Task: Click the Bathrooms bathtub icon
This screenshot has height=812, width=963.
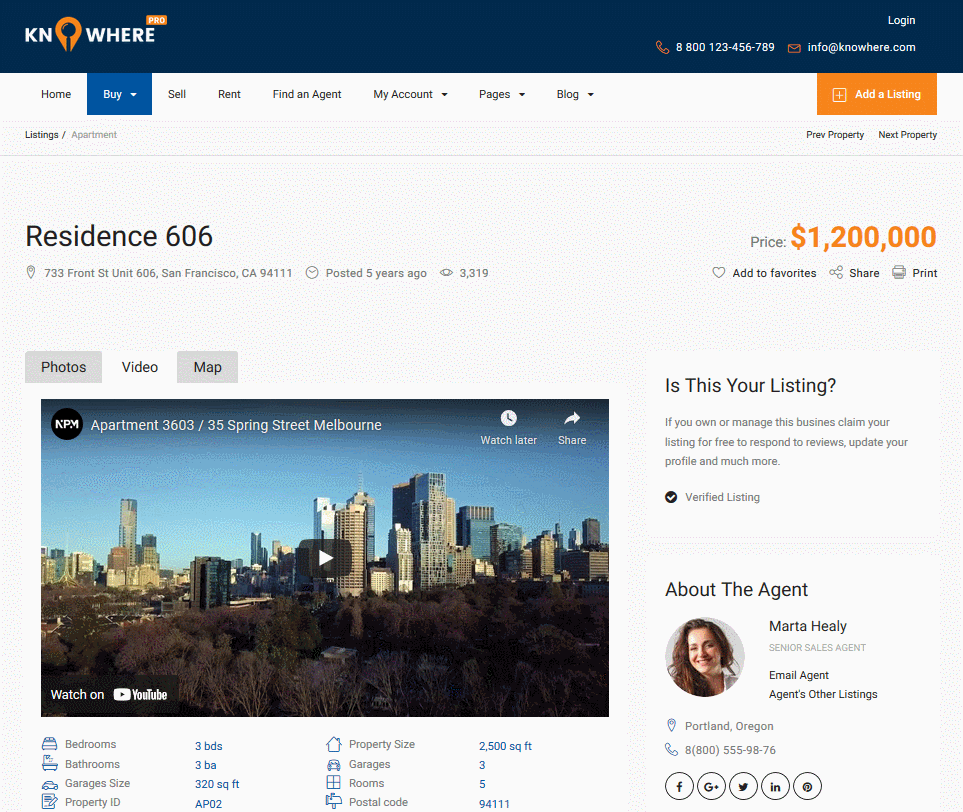Action: (x=49, y=763)
